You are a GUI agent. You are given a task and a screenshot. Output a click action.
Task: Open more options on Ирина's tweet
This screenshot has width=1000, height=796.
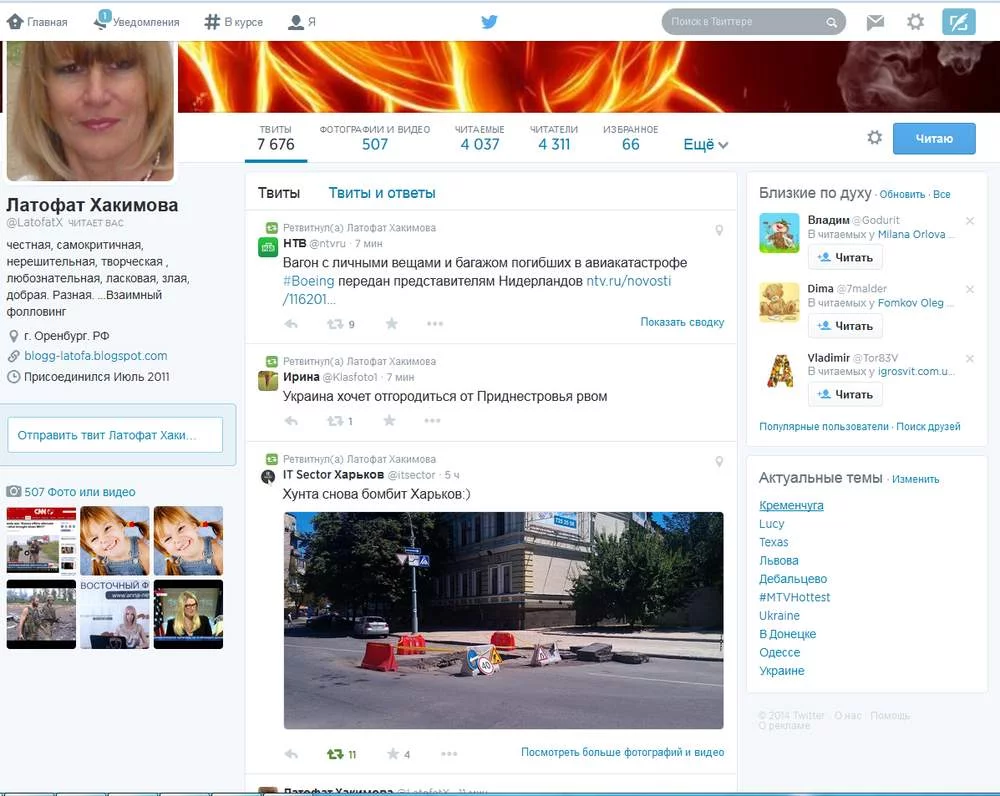tap(432, 420)
